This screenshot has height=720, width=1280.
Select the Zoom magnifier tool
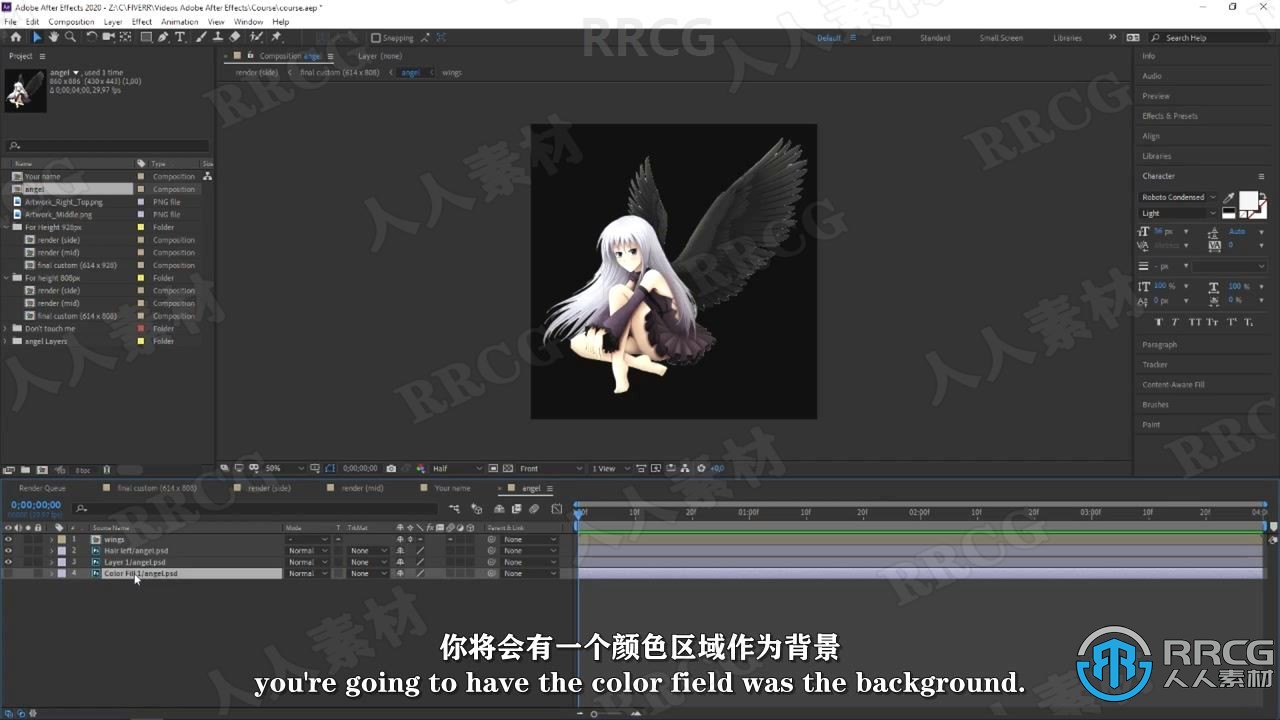pyautogui.click(x=70, y=37)
